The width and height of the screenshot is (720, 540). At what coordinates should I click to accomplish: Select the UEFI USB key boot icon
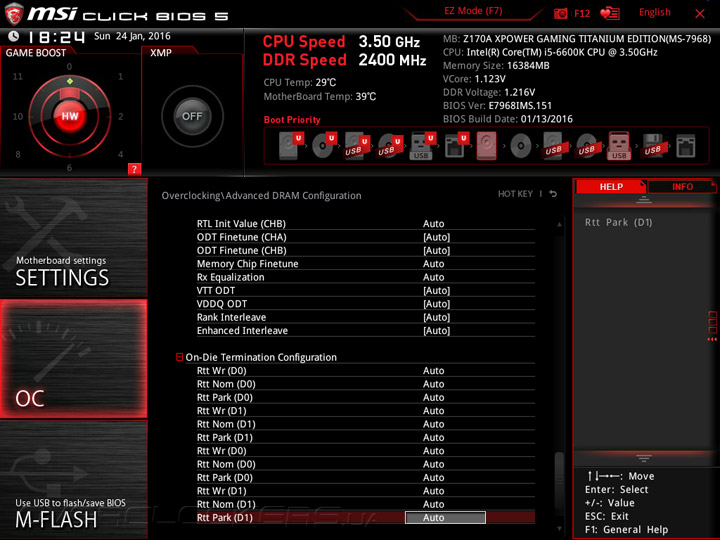(x=422, y=146)
